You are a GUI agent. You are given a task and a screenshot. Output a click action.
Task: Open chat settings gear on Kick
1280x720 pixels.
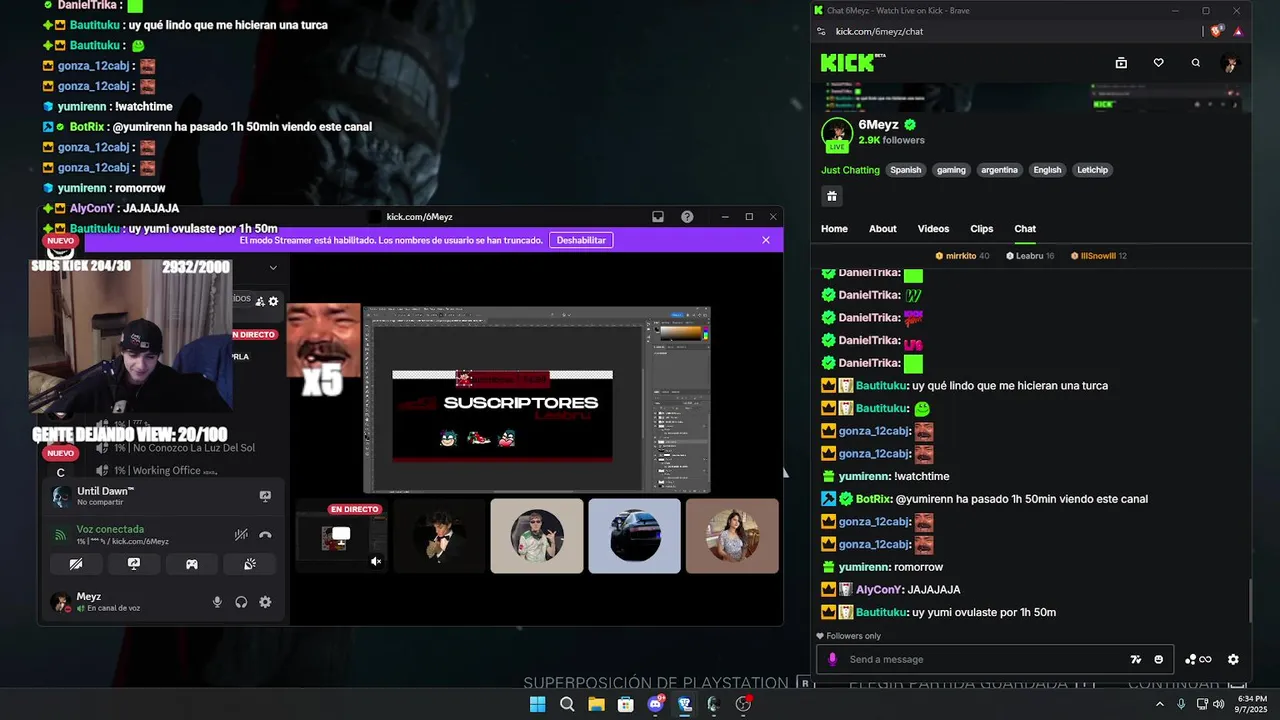click(x=1233, y=659)
